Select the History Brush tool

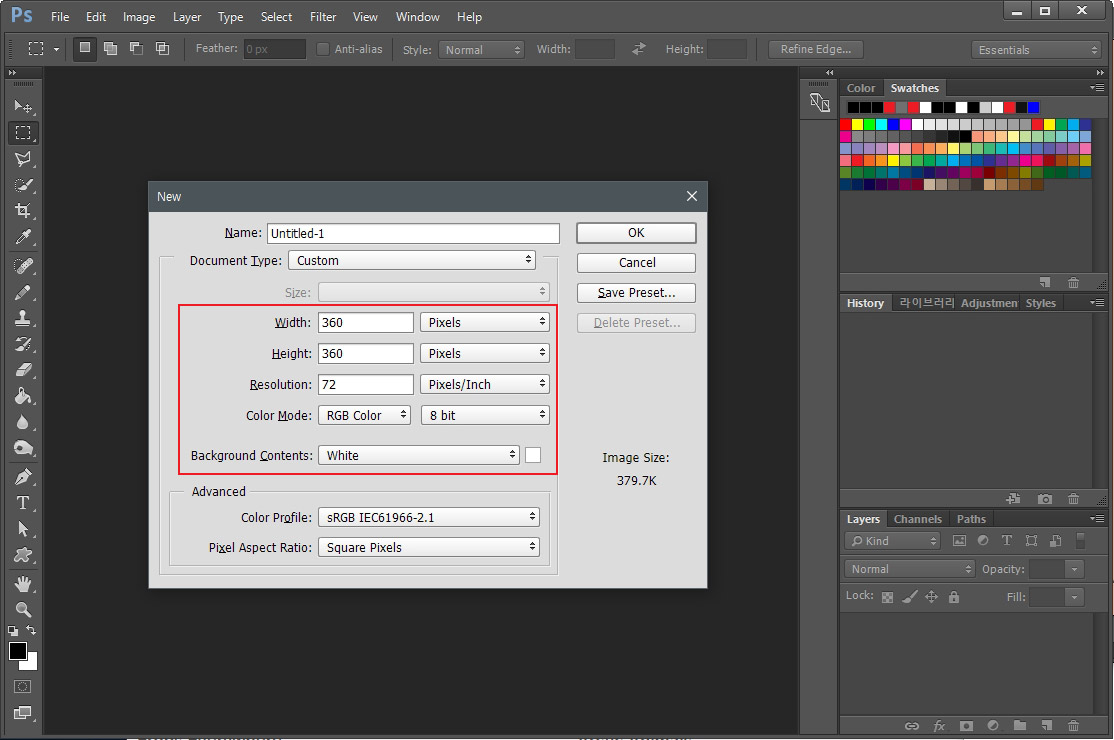(x=23, y=344)
